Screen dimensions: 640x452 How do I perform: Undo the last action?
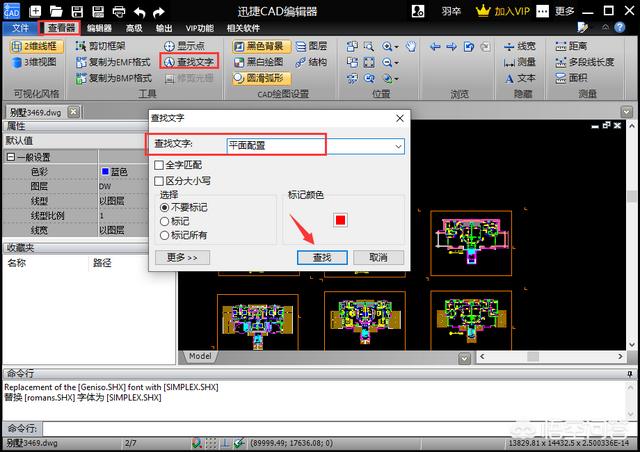pyautogui.click(x=139, y=12)
